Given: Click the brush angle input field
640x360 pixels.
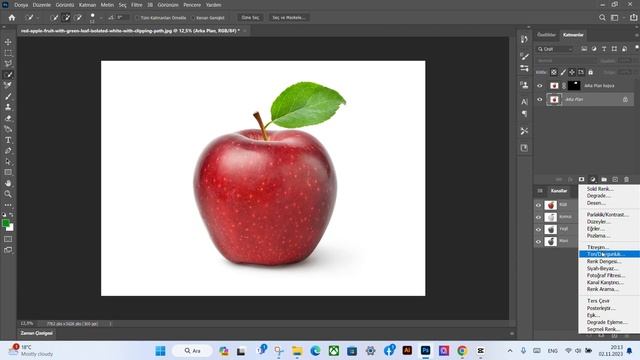Looking at the screenshot, I should 122,18.
